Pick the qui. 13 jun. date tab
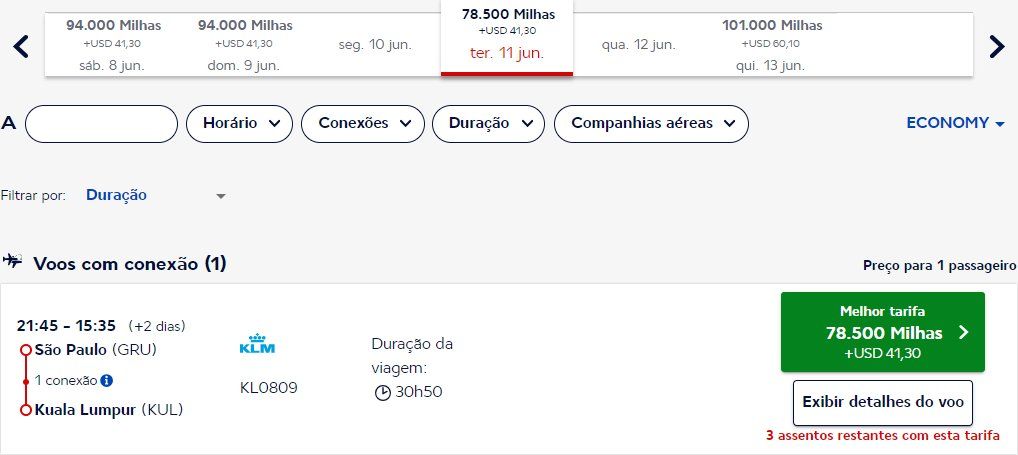The width and height of the screenshot is (1018, 455). coord(772,44)
